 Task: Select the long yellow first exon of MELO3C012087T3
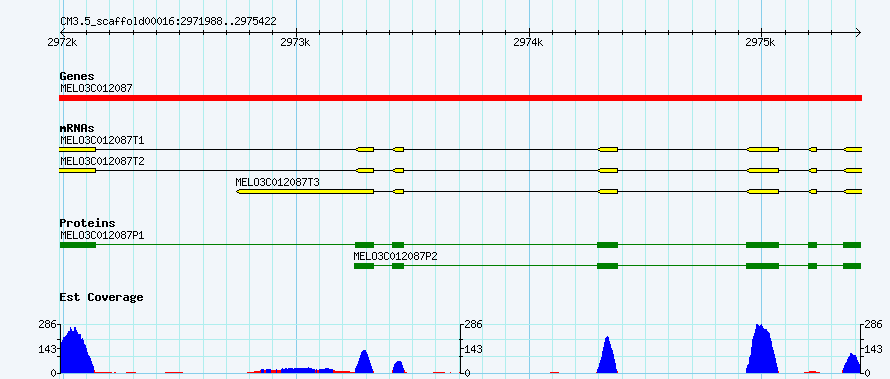(305, 192)
